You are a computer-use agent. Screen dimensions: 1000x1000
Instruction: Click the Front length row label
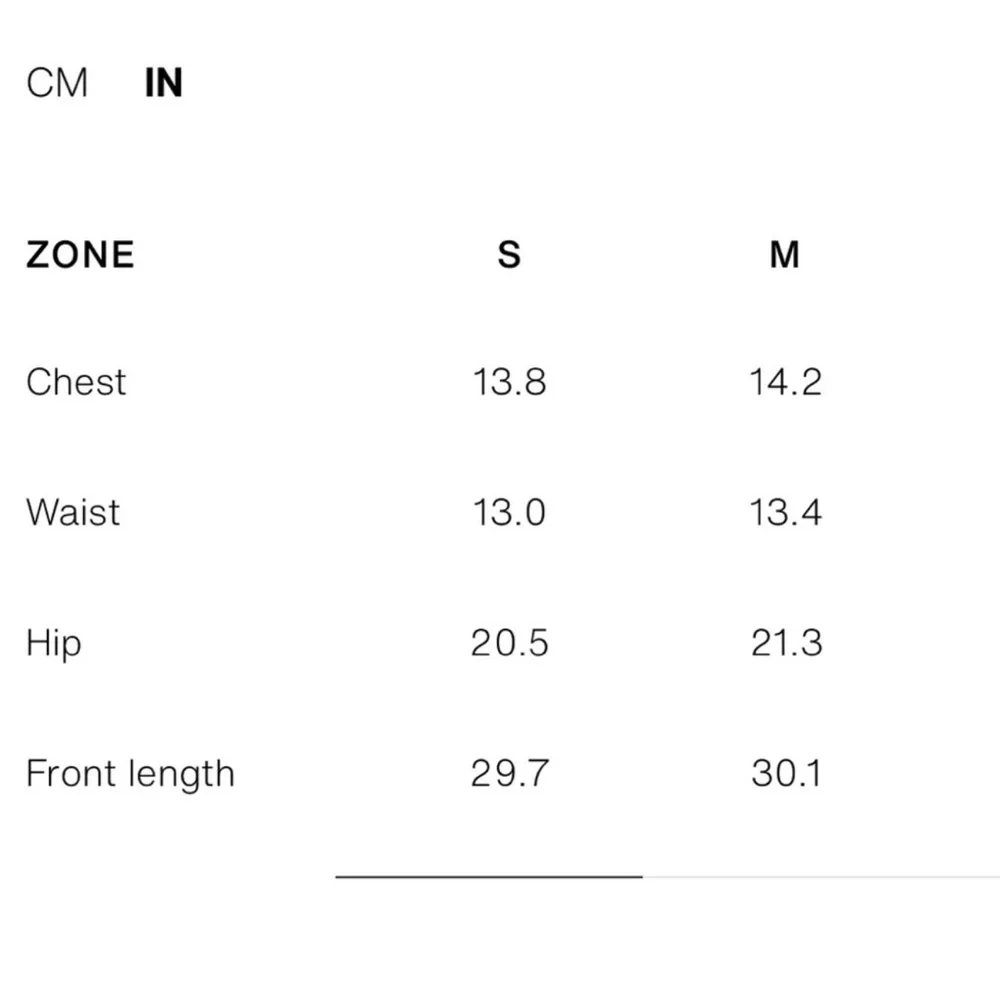(130, 774)
